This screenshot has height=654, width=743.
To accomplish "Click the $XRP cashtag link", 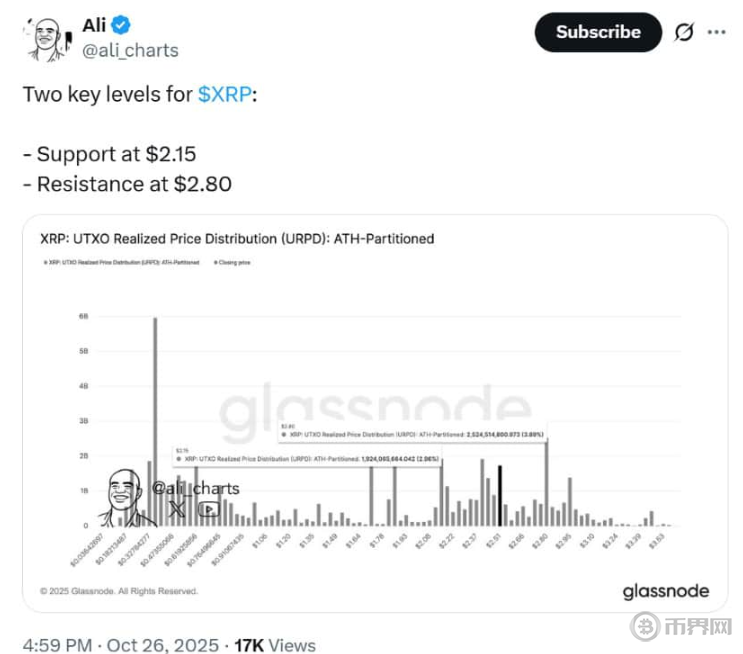I will click(x=226, y=93).
